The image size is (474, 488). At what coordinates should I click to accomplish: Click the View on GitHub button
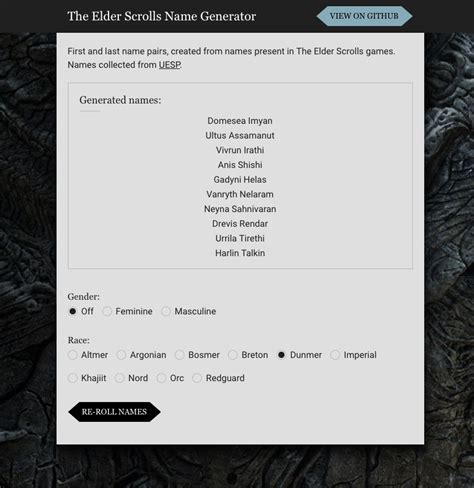click(364, 16)
